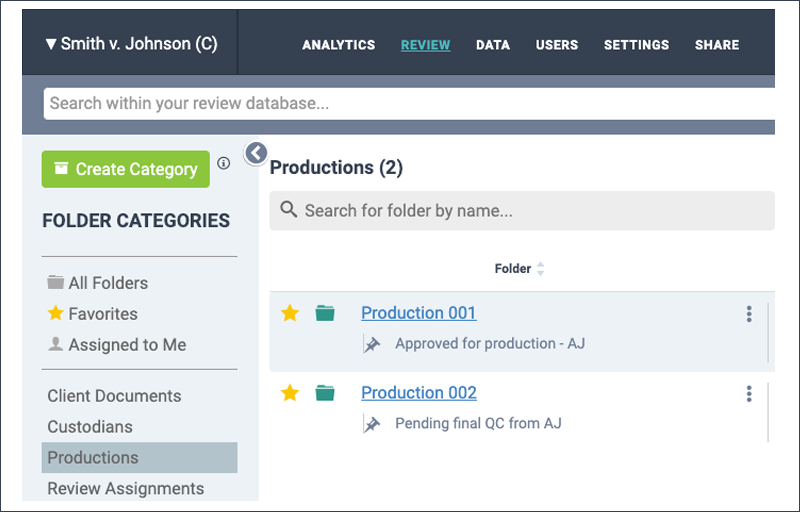Go to the ANALYTICS tab
This screenshot has width=800, height=512.
tap(339, 45)
